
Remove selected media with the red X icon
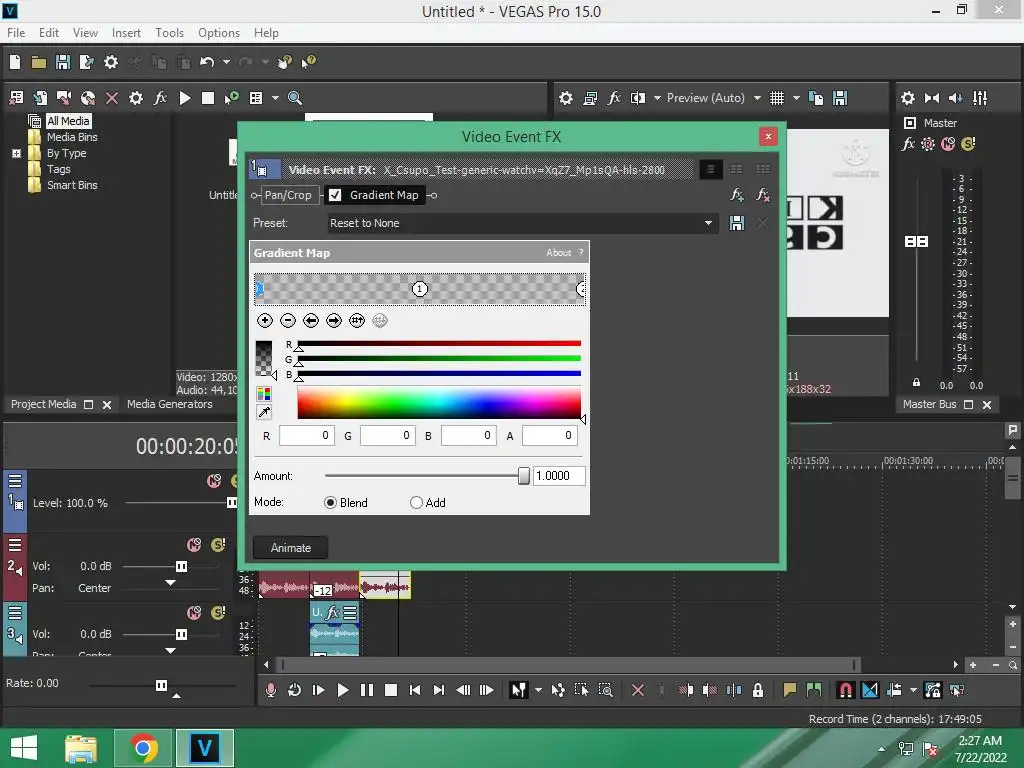click(x=112, y=98)
